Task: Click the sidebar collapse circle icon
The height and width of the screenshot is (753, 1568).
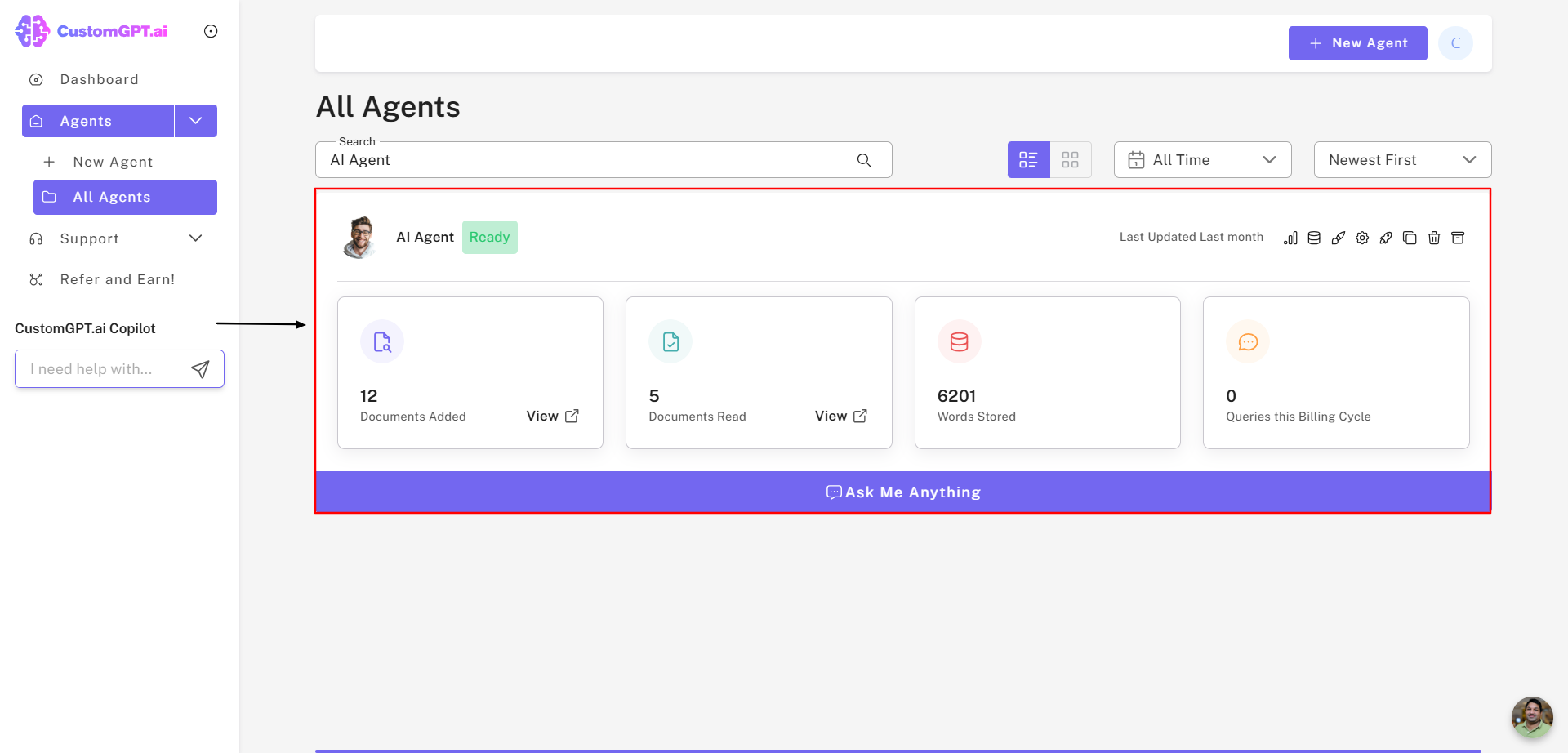Action: click(x=211, y=31)
